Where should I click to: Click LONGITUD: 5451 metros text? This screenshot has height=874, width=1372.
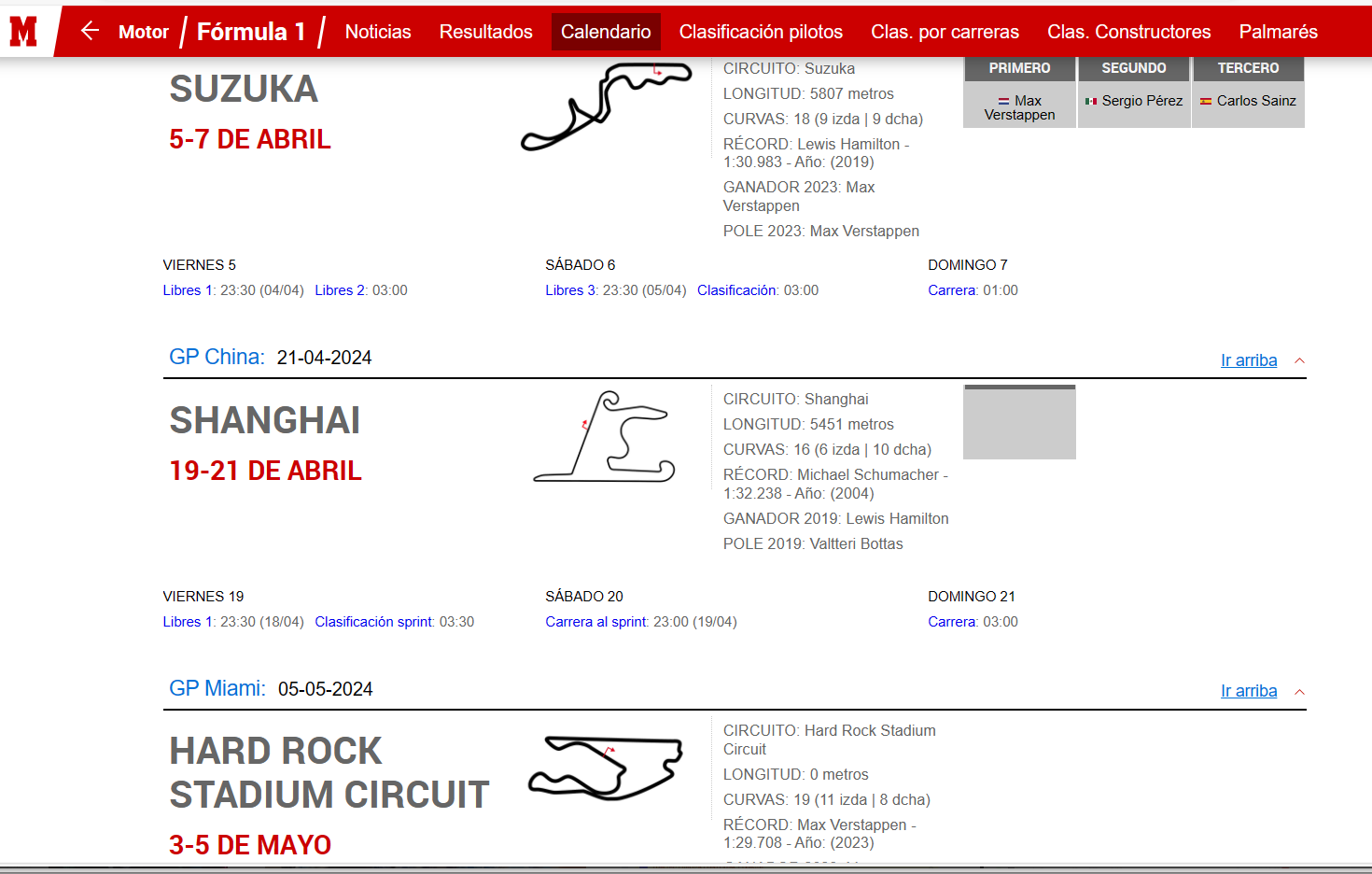pyautogui.click(x=808, y=425)
